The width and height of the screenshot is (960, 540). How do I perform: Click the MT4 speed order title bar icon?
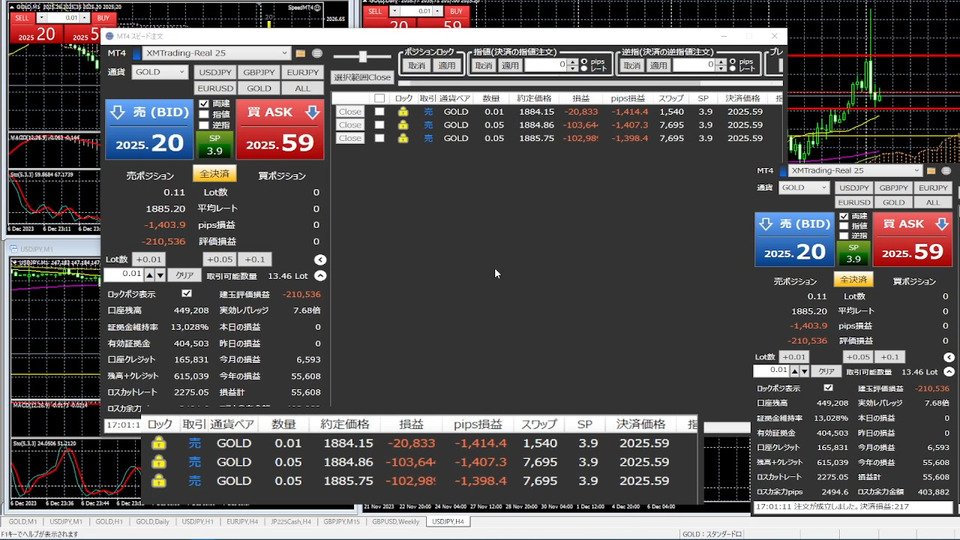point(110,36)
